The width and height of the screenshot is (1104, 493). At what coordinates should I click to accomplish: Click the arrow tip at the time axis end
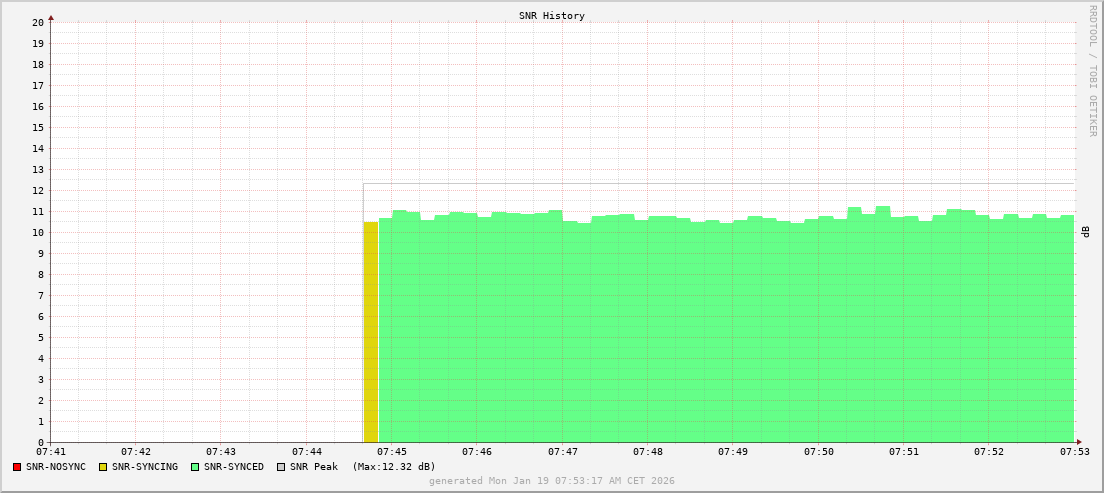1079,442
